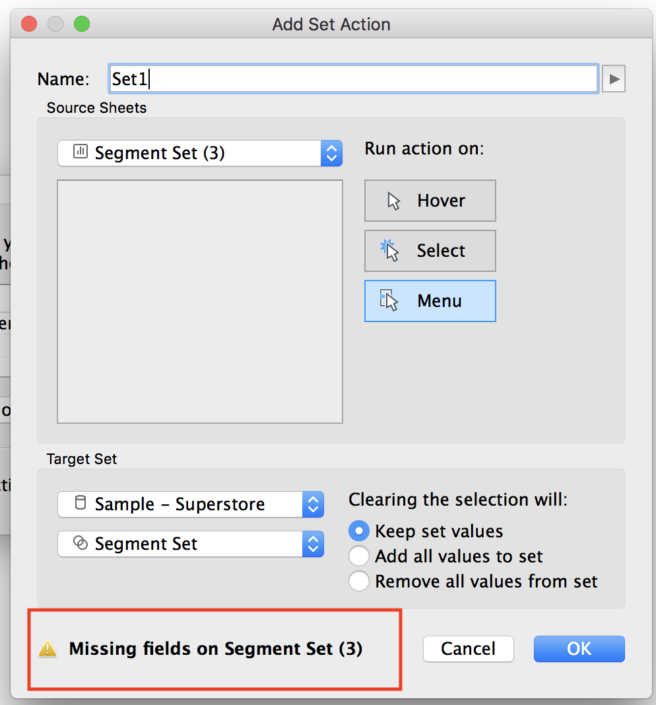The height and width of the screenshot is (705, 656).
Task: Click the Menu cursor icon
Action: [x=391, y=301]
